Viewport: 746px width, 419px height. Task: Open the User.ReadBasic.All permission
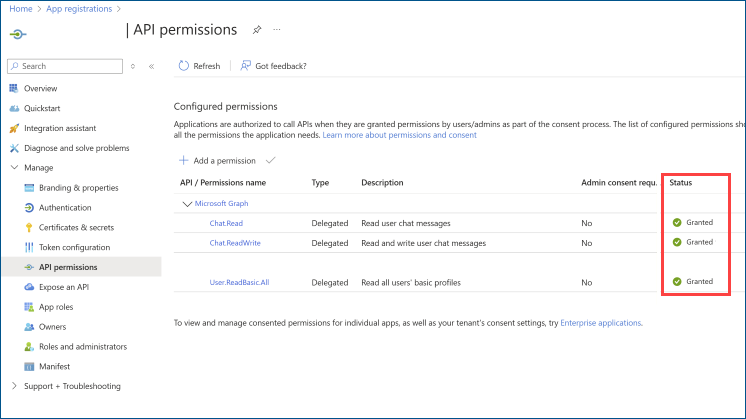tap(239, 283)
